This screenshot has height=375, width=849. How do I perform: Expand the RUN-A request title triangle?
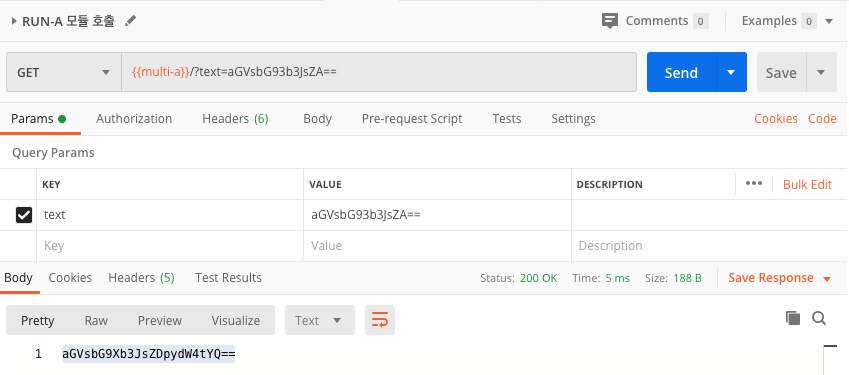click(x=14, y=22)
